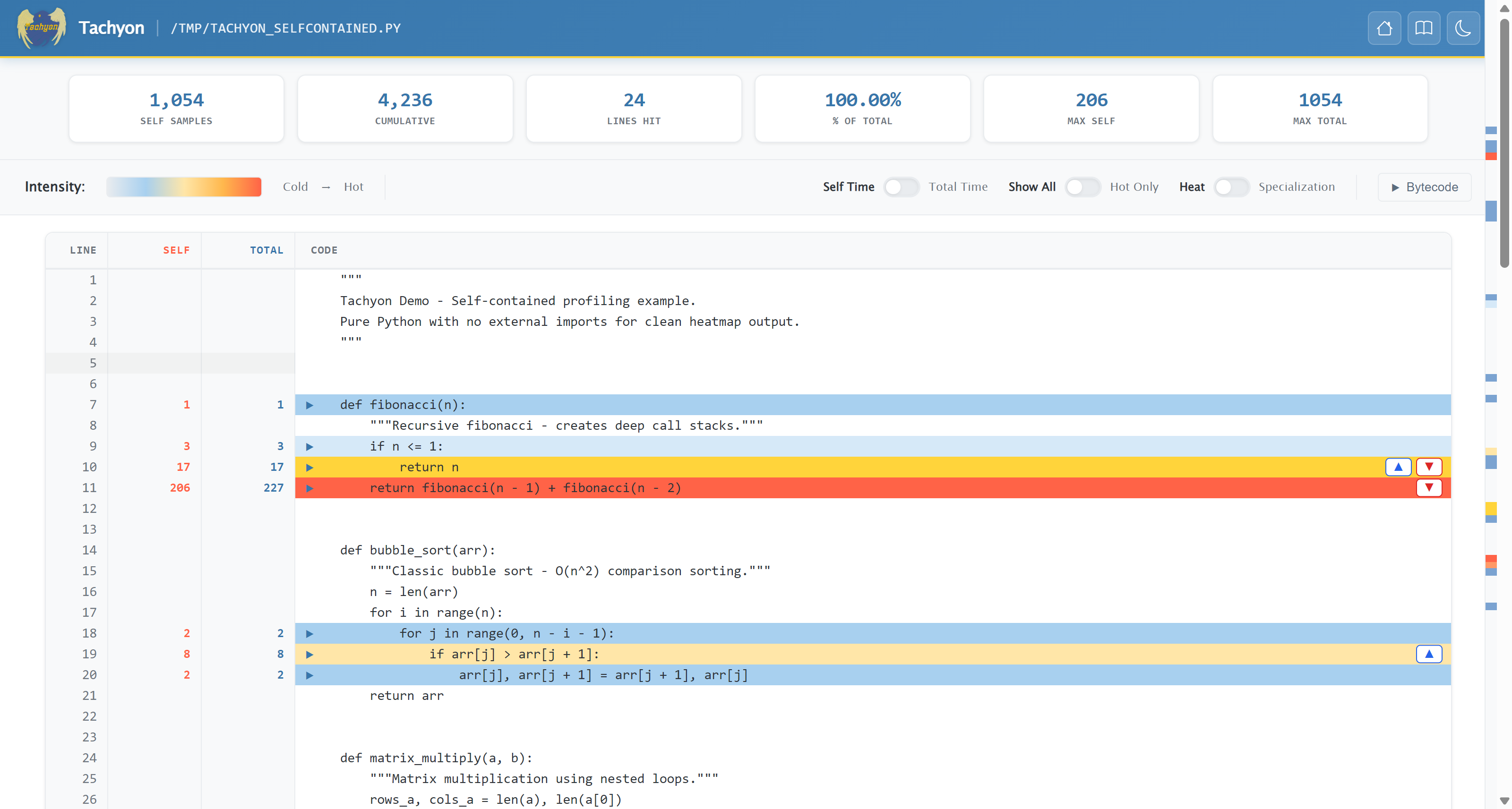
Task: Click the Show All label
Action: (x=1032, y=187)
